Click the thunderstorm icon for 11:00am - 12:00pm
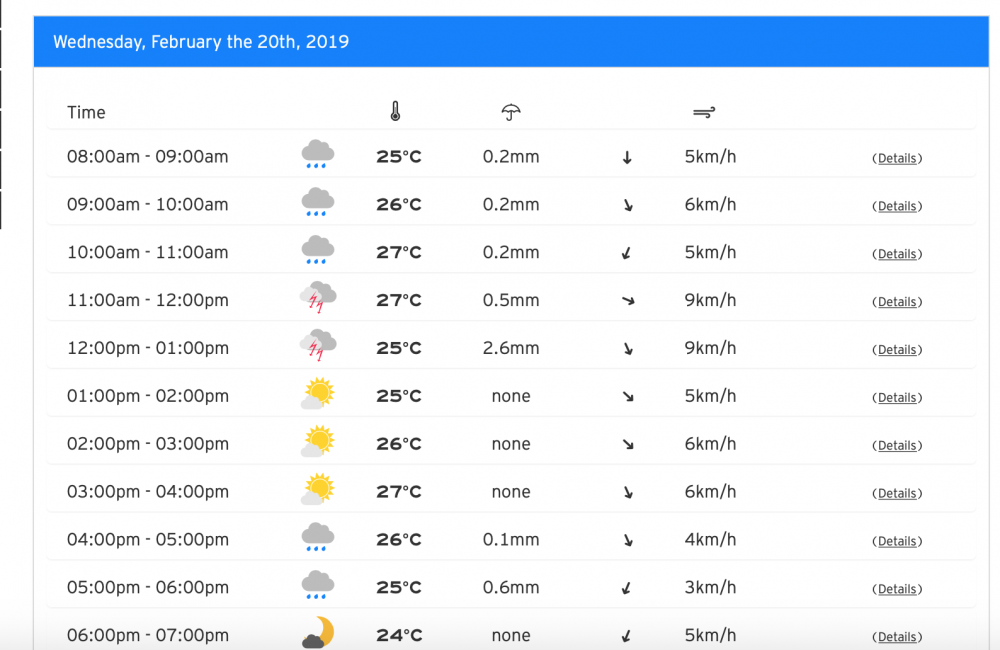 [318, 299]
